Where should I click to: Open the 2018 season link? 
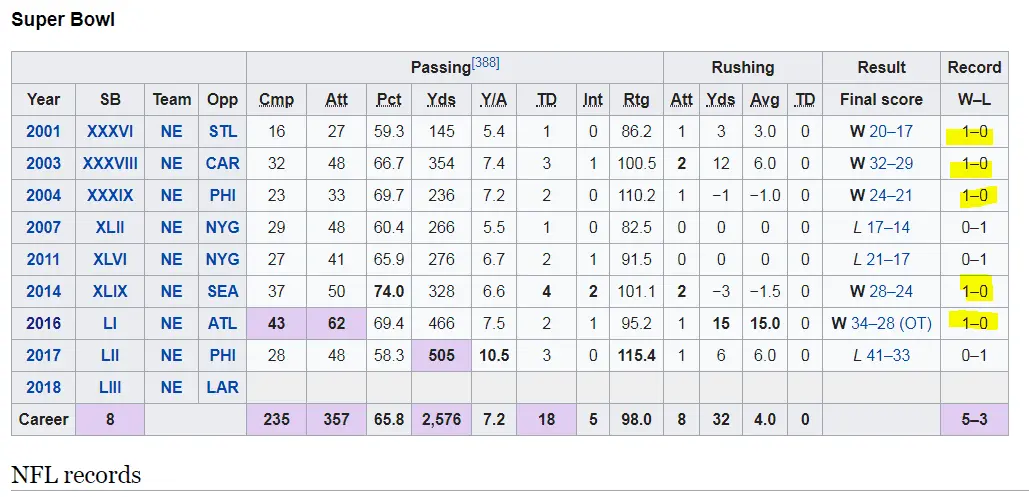tap(43, 387)
